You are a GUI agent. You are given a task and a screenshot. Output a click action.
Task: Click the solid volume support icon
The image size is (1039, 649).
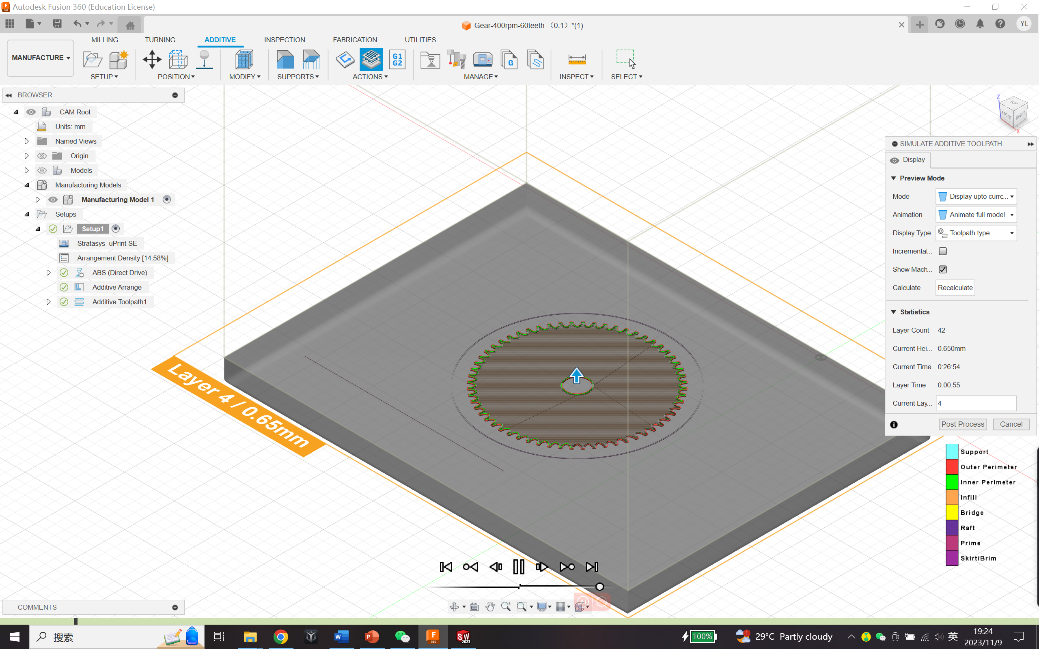click(x=285, y=60)
